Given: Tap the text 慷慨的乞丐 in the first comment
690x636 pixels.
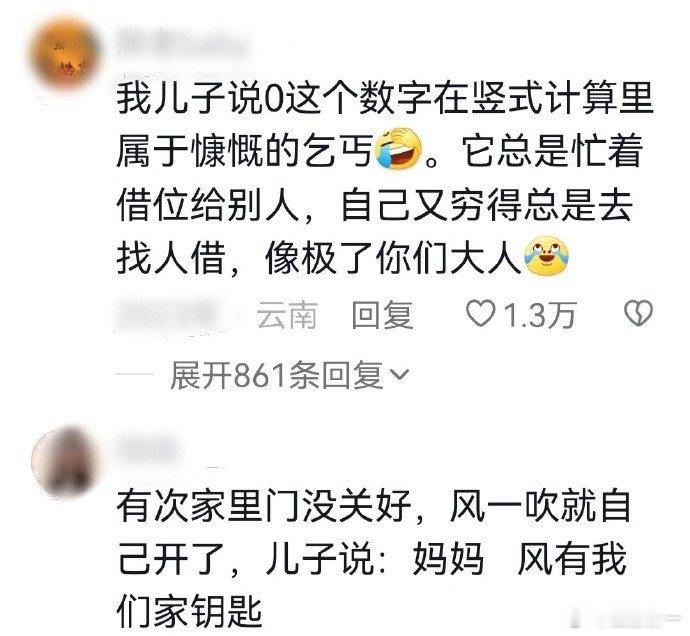Looking at the screenshot, I should tap(282, 151).
